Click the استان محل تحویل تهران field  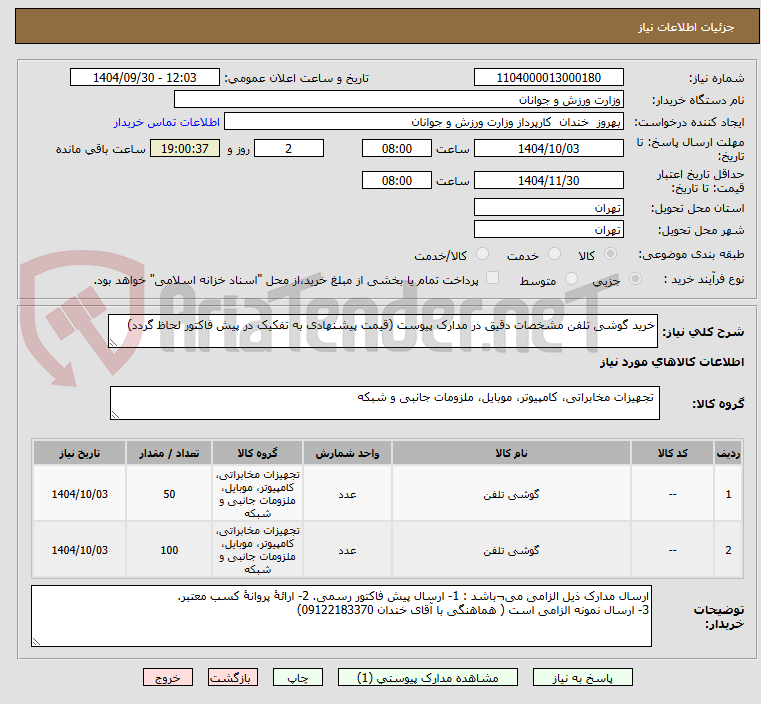pyautogui.click(x=548, y=208)
